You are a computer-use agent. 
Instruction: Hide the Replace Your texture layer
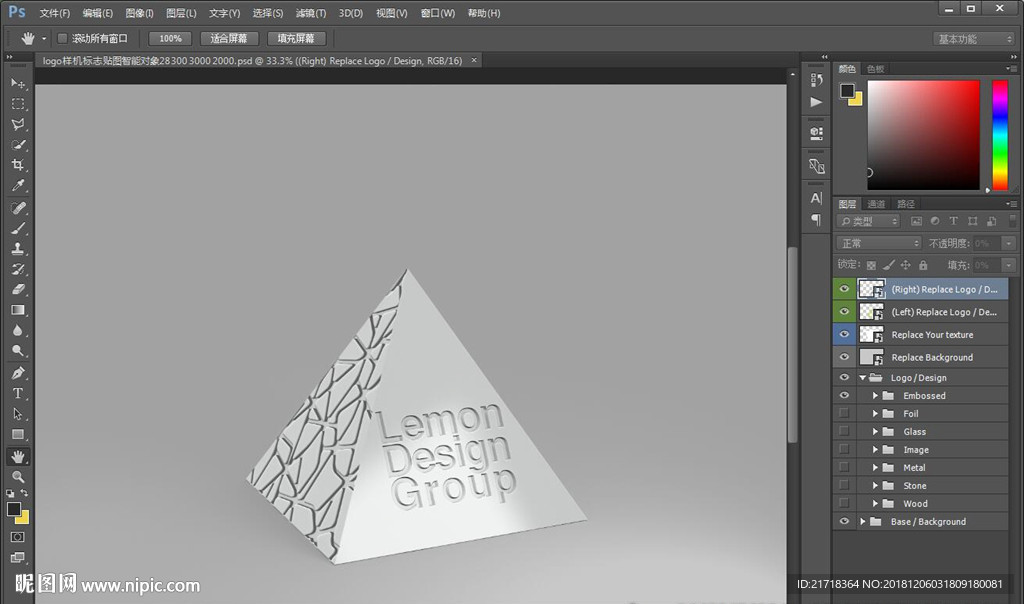[844, 334]
